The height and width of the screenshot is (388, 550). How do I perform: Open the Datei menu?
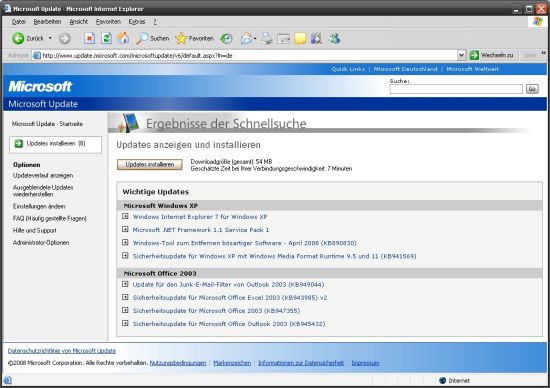point(19,22)
